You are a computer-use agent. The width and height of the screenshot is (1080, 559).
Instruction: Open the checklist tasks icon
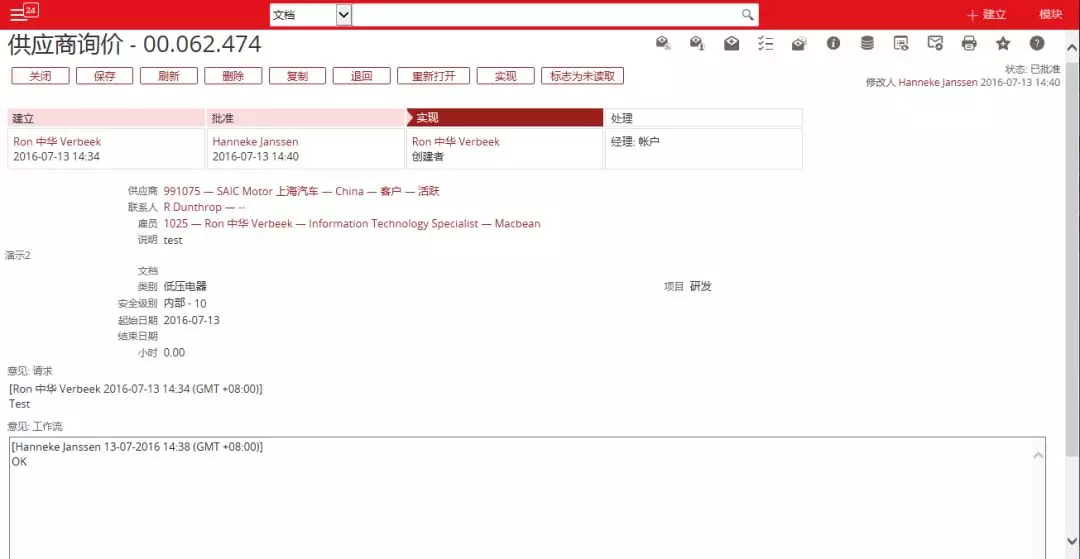(x=766, y=43)
